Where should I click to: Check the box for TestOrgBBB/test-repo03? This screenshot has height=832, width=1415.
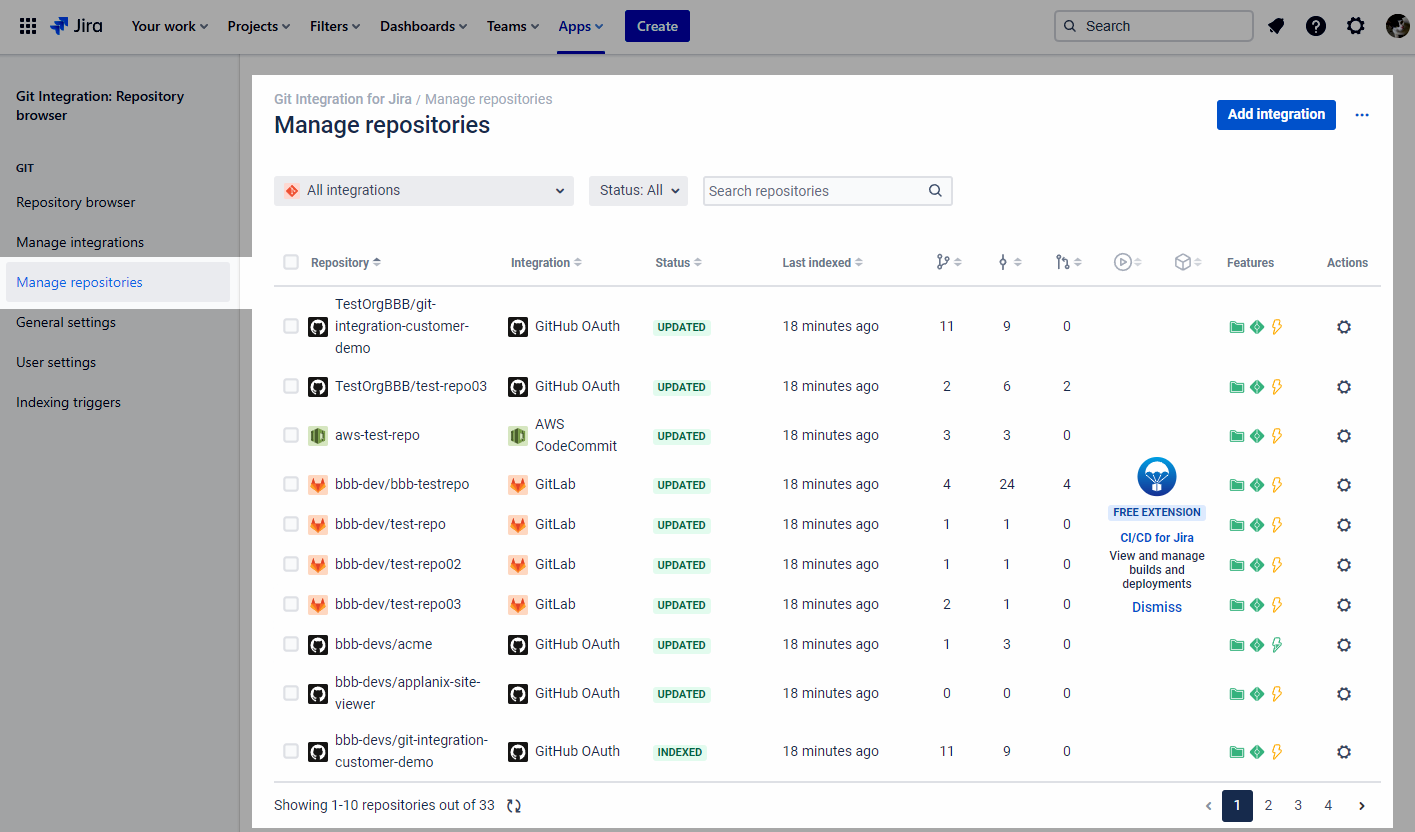point(291,386)
